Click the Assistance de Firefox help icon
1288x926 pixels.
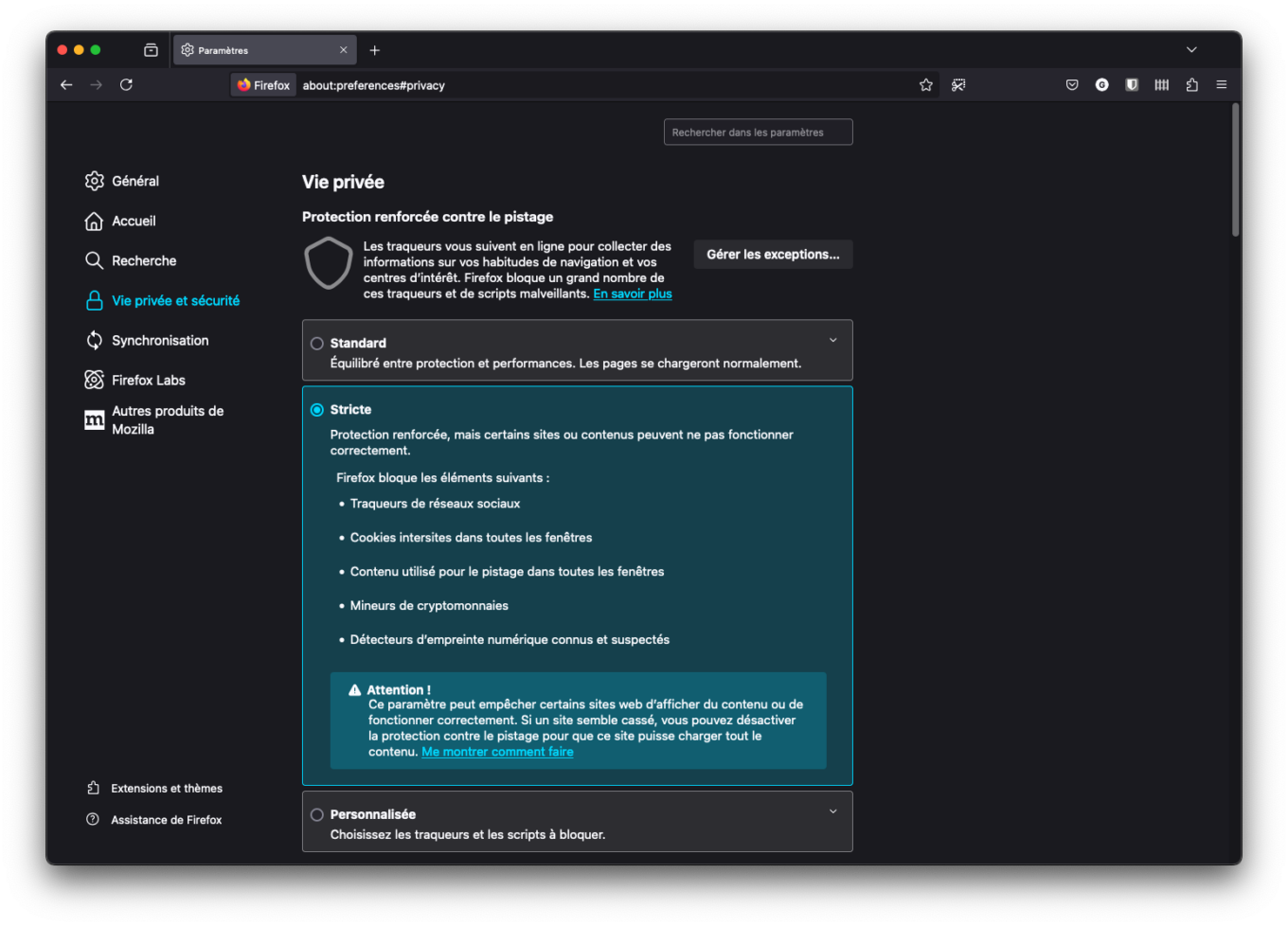(x=93, y=819)
